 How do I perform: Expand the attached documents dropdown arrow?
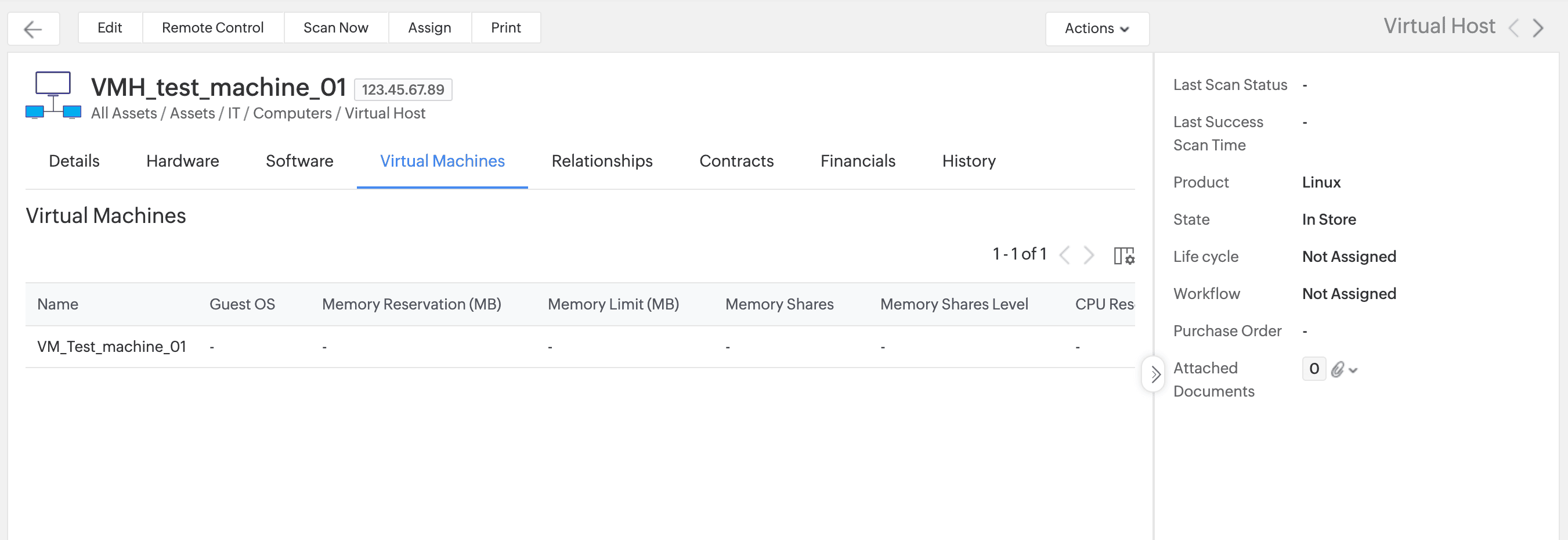tap(1353, 370)
